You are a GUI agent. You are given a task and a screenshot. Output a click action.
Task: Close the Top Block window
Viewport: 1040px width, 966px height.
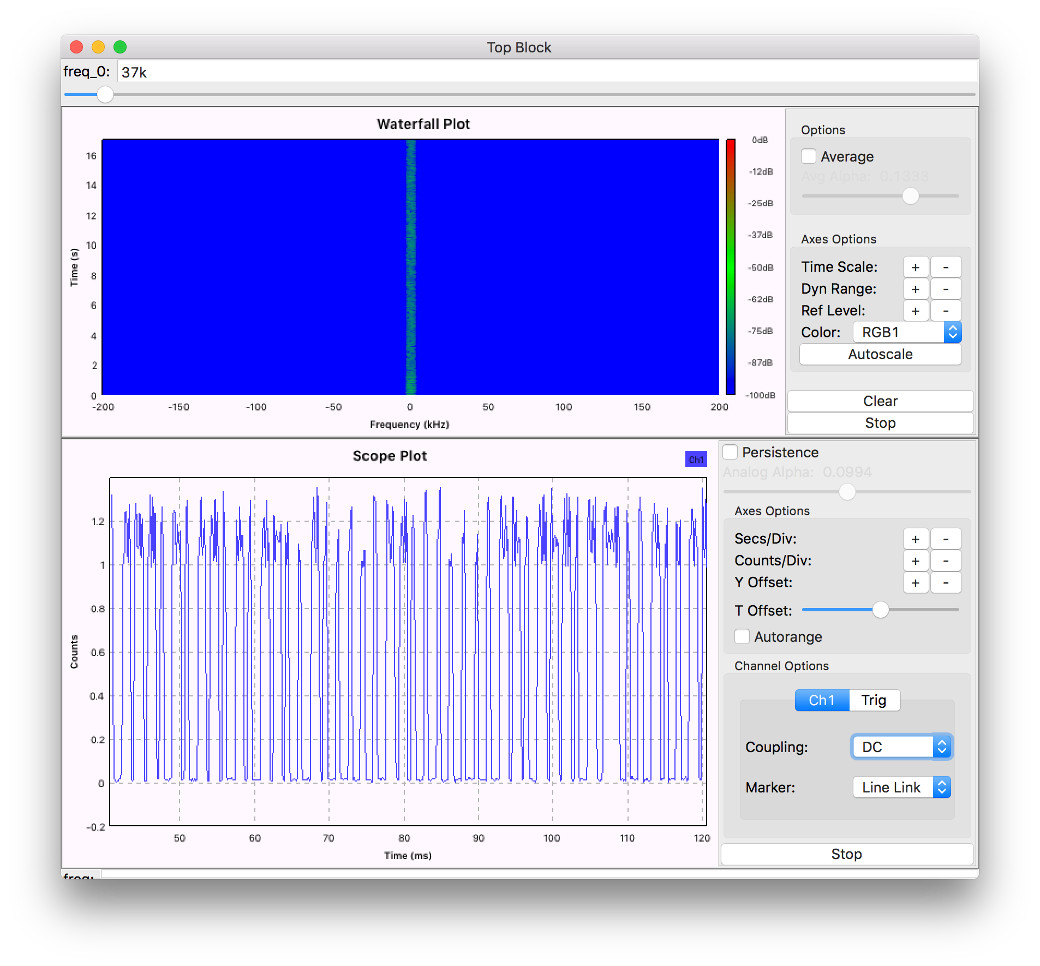76,47
